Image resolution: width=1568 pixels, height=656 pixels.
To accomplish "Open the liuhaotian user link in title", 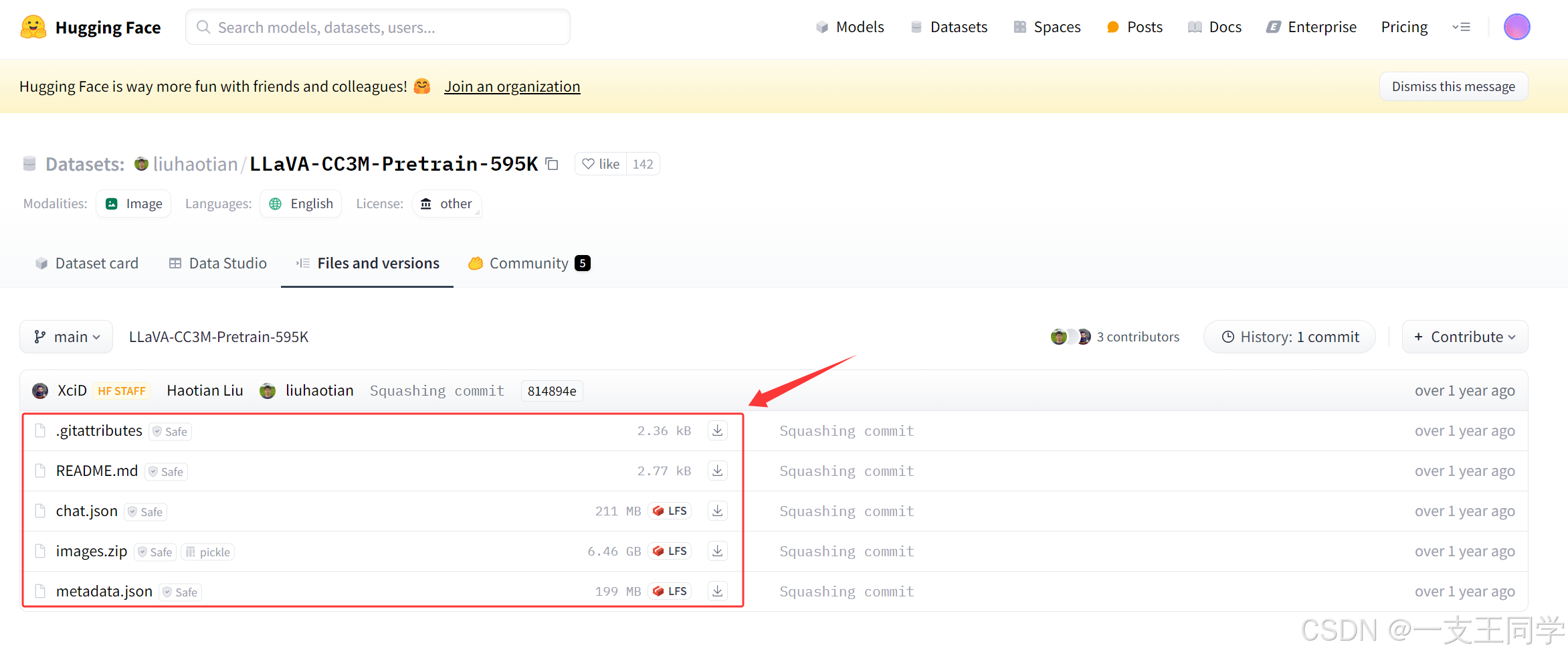I will 195,164.
